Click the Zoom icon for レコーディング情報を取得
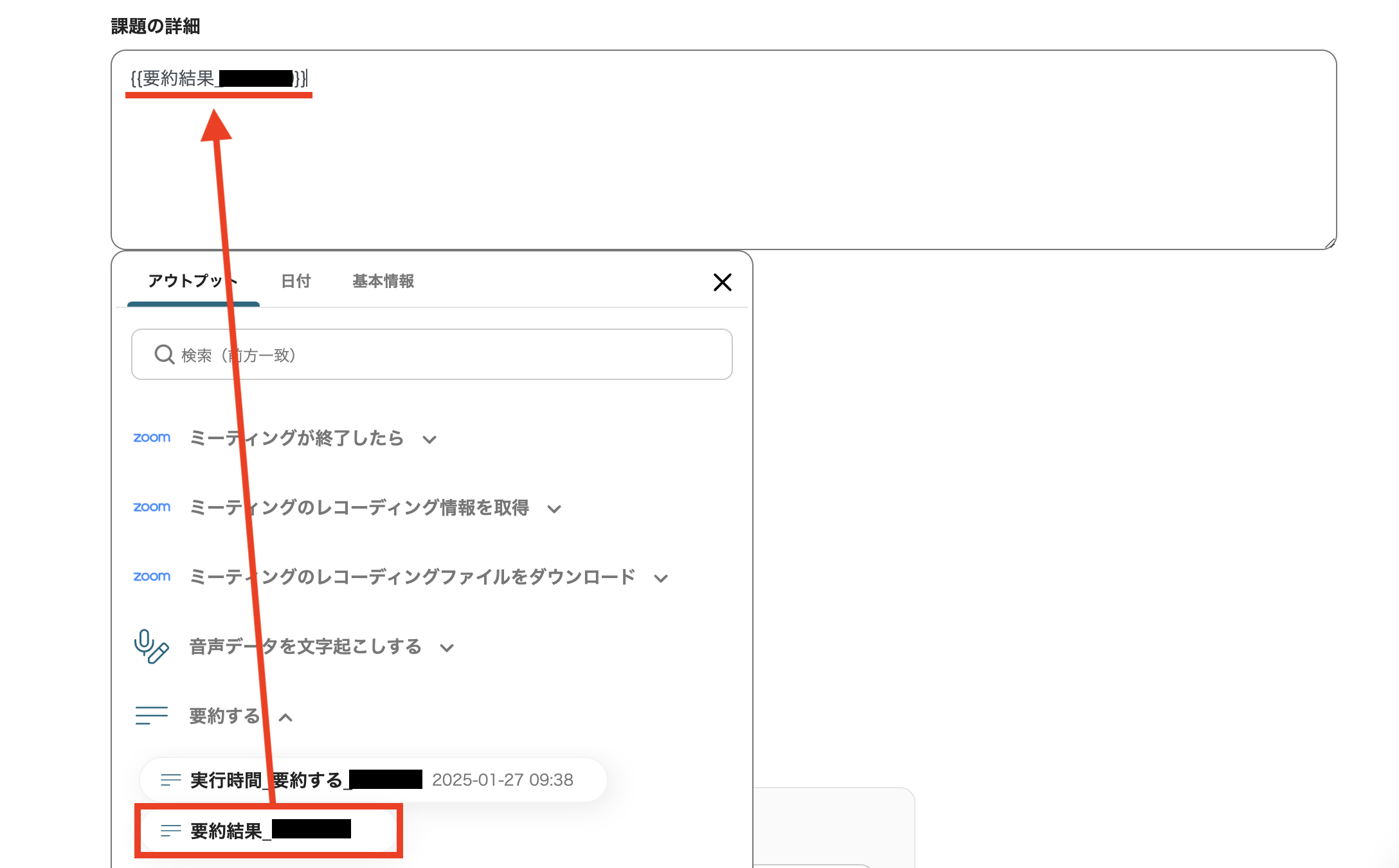1399x868 pixels. [x=152, y=507]
